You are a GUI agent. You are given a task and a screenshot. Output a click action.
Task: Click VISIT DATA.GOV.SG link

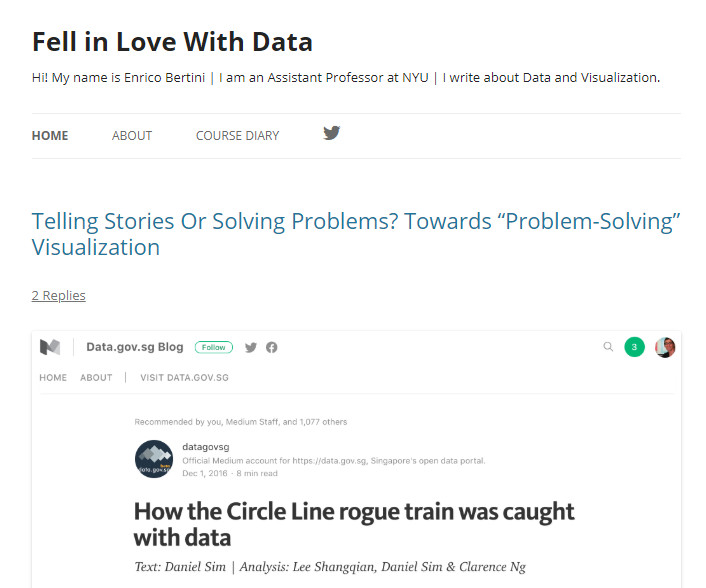(x=185, y=378)
